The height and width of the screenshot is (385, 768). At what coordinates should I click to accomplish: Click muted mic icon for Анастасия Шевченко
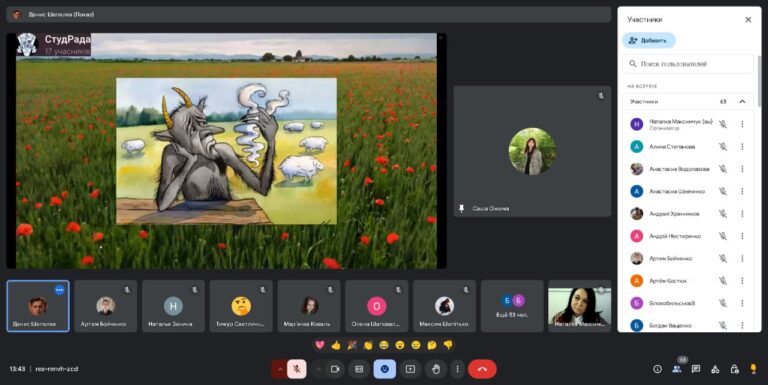pos(722,191)
